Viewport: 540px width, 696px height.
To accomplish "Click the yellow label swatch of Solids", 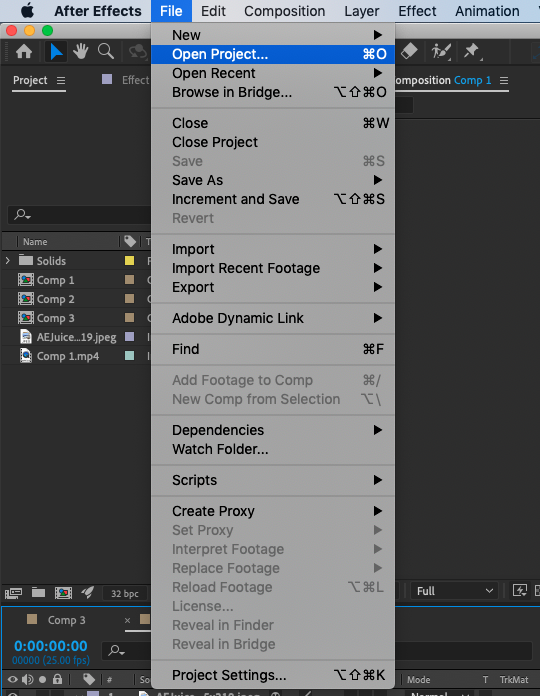I will click(129, 261).
